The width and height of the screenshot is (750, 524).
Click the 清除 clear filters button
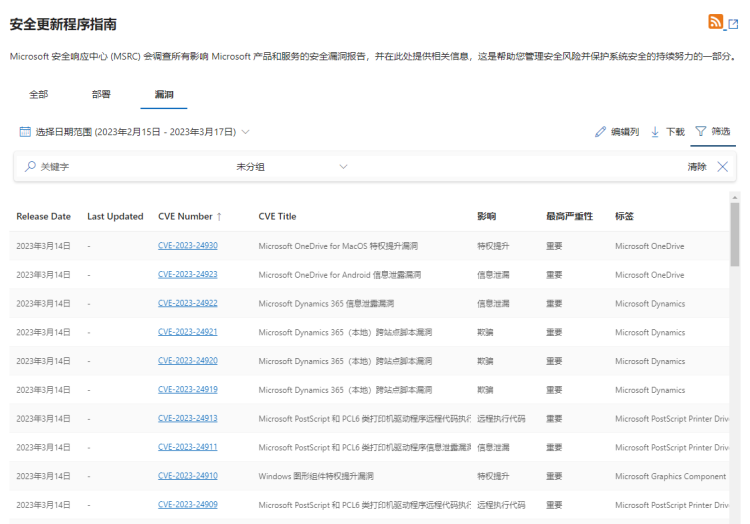pos(697,167)
